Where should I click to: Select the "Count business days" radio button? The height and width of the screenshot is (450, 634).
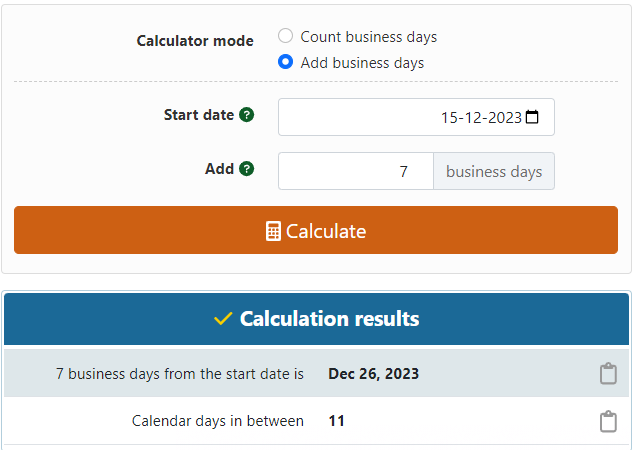point(286,36)
